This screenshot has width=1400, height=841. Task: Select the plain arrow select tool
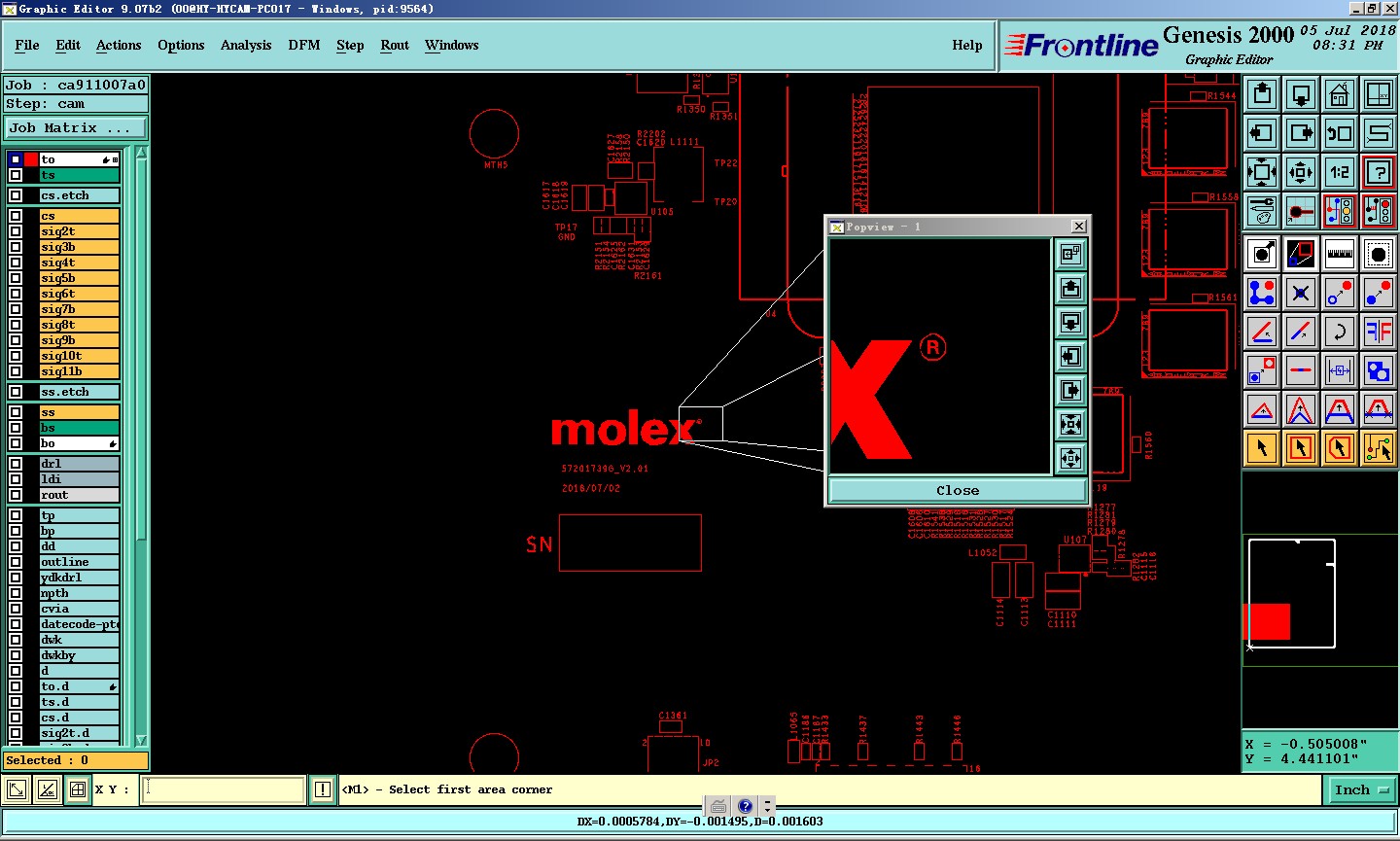pyautogui.click(x=1262, y=448)
